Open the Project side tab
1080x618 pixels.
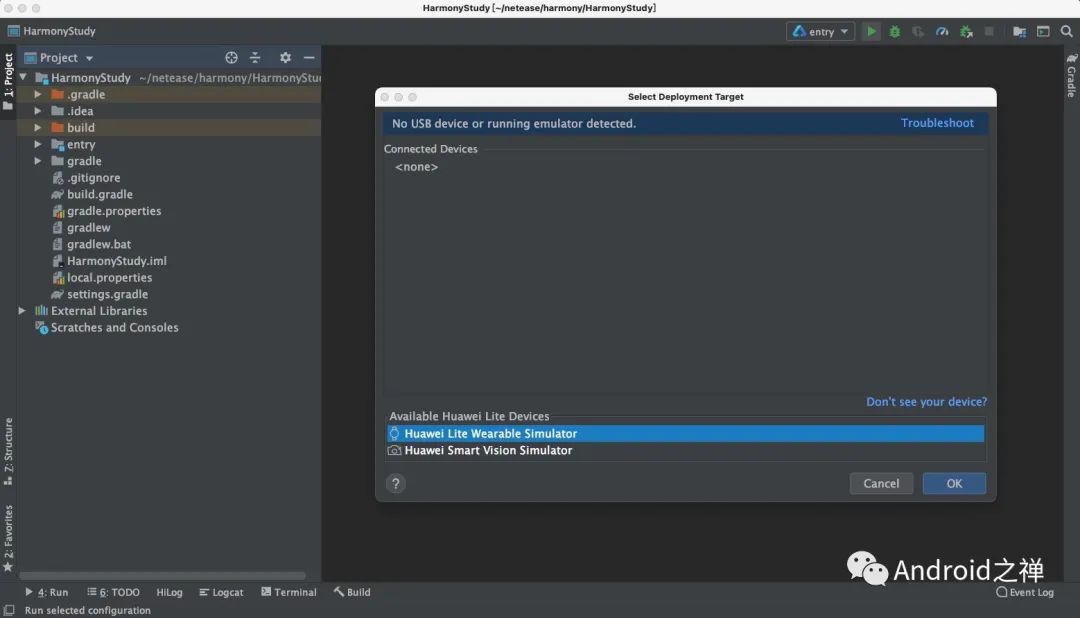pyautogui.click(x=8, y=81)
